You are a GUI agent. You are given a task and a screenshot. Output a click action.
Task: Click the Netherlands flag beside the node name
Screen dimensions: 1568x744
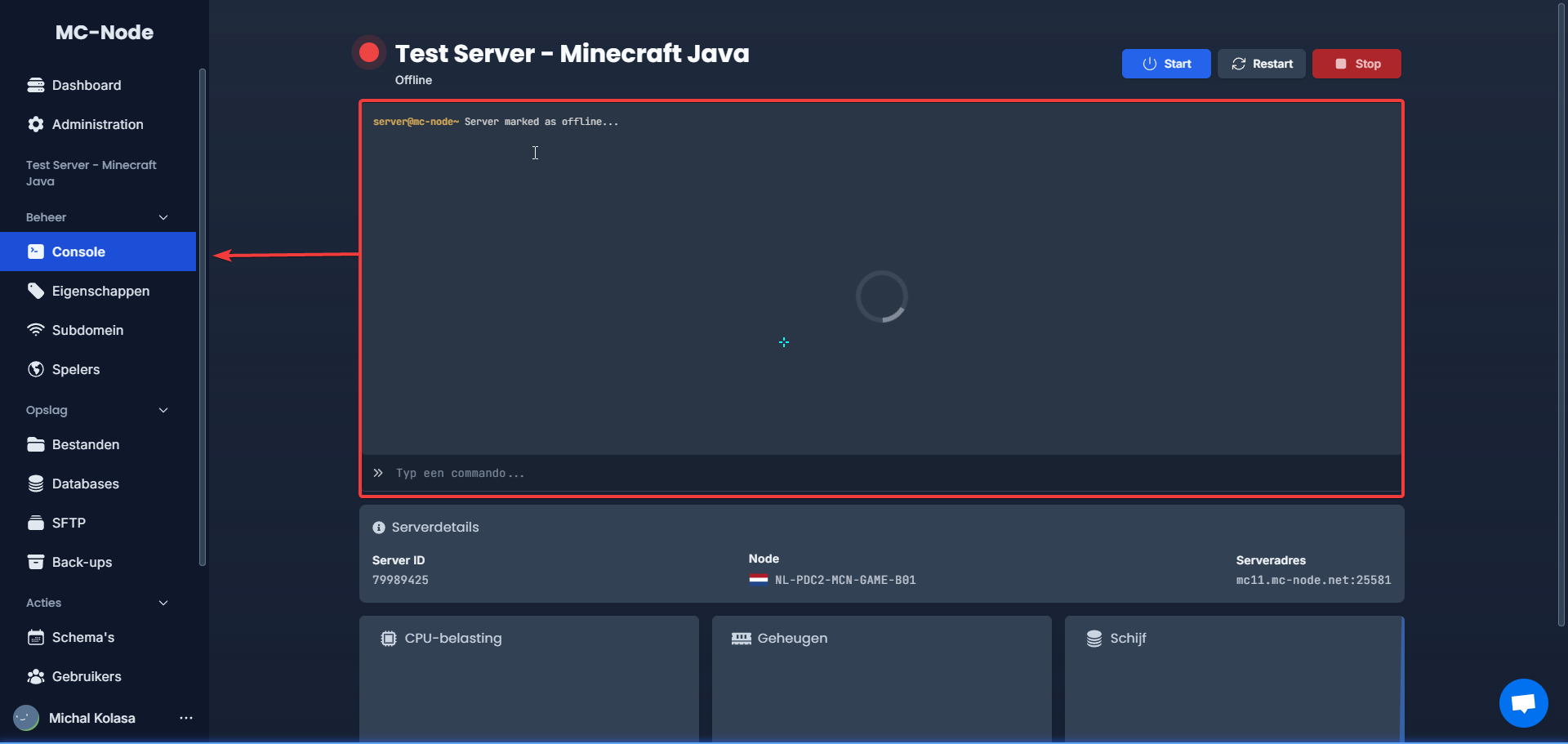759,580
